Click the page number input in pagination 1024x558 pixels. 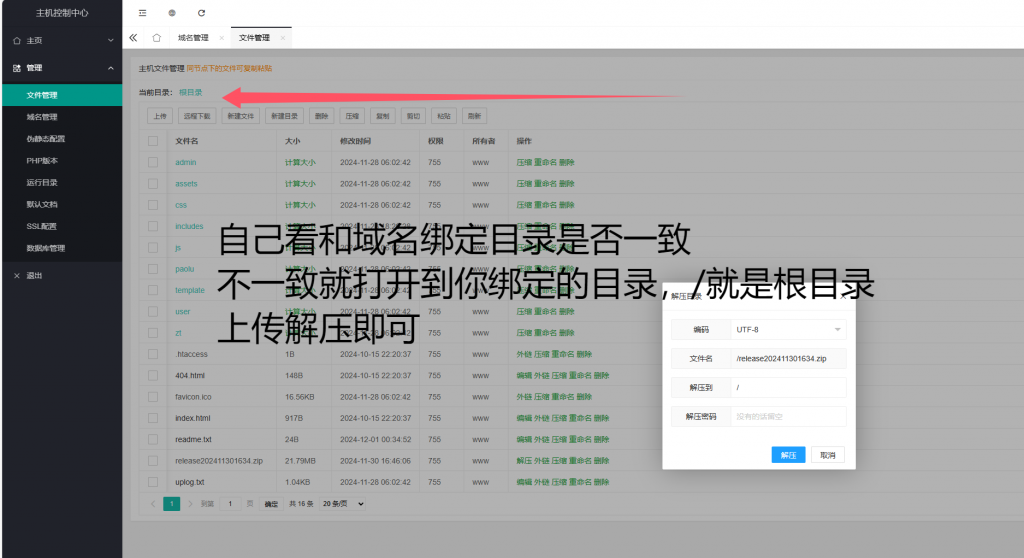point(230,504)
